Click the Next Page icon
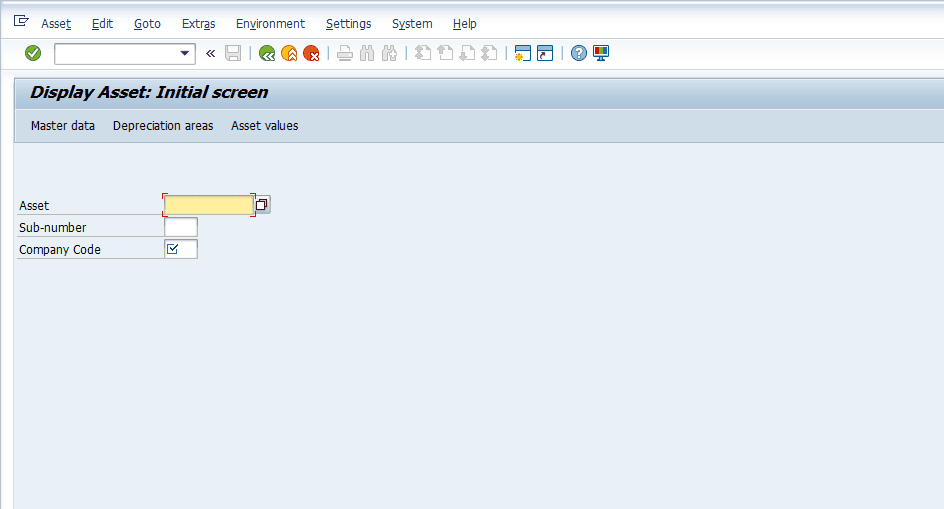The height and width of the screenshot is (509, 944). point(467,54)
